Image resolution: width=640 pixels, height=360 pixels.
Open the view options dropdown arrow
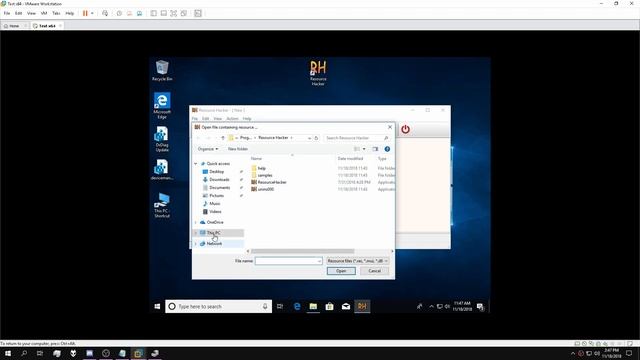tap(364, 149)
